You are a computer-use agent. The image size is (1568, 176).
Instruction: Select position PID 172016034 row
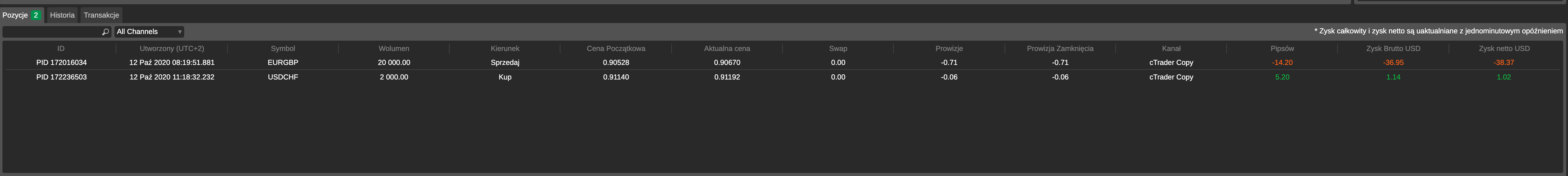pos(783,62)
